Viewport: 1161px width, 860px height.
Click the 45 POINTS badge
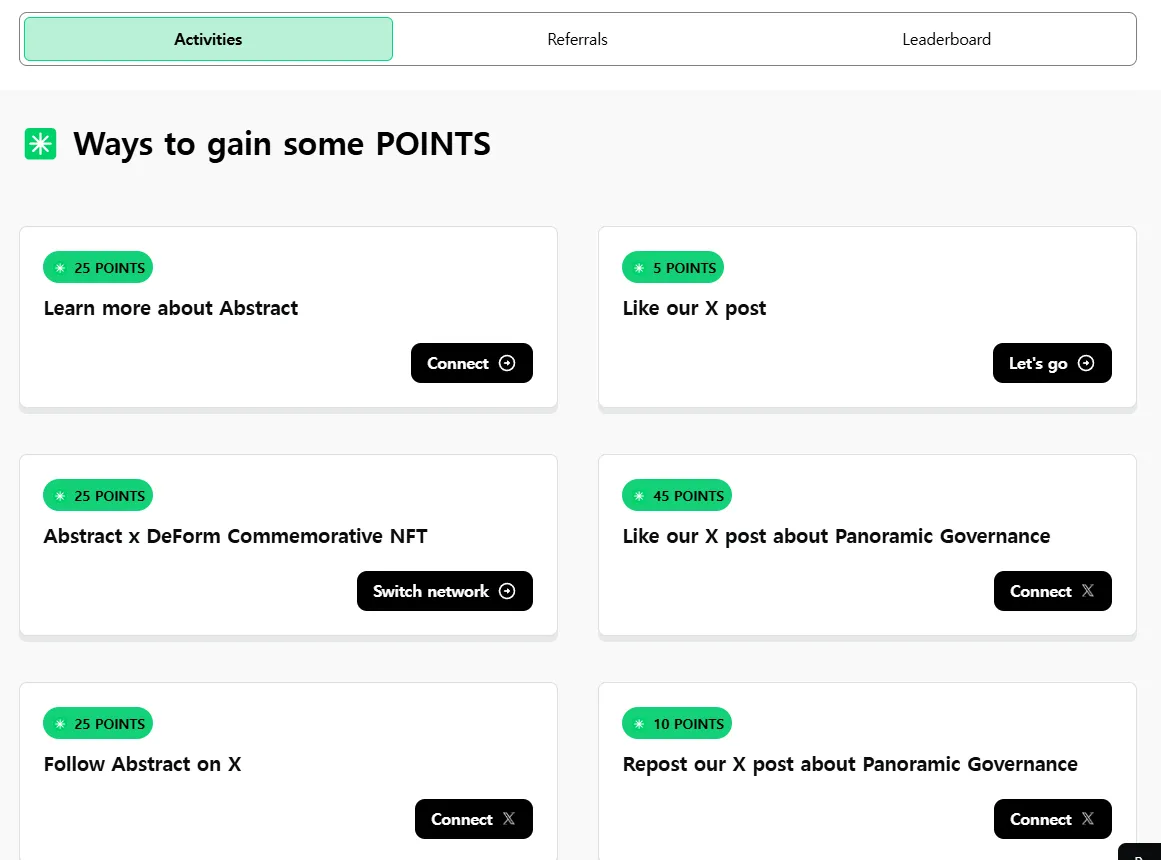pyautogui.click(x=677, y=496)
